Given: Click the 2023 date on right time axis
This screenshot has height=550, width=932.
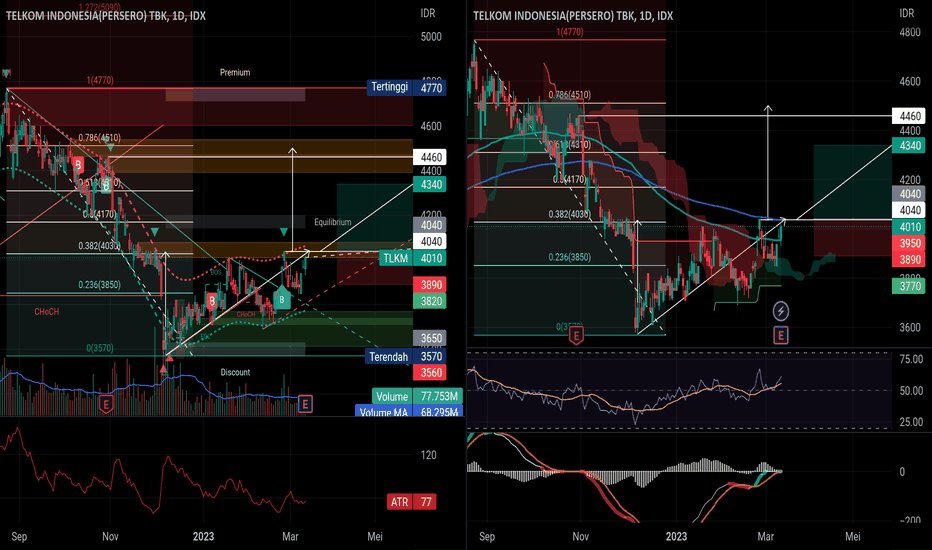Looking at the screenshot, I should 676,536.
